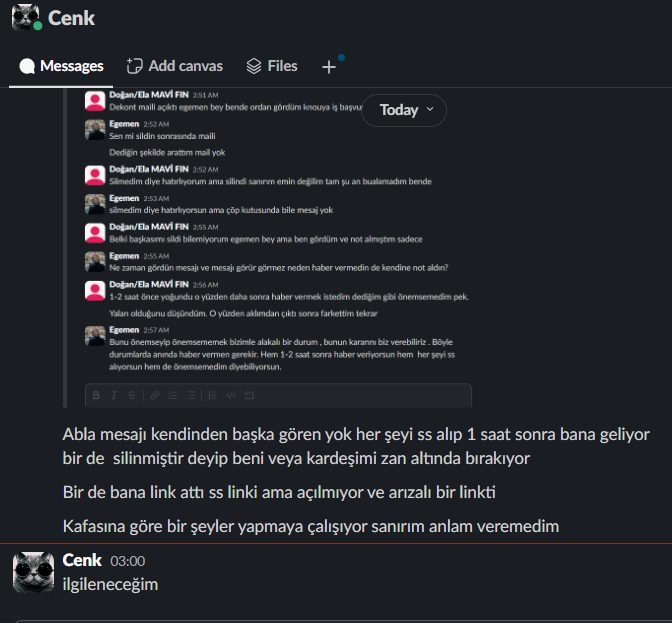Click the plus icon beside Files

coord(329,67)
